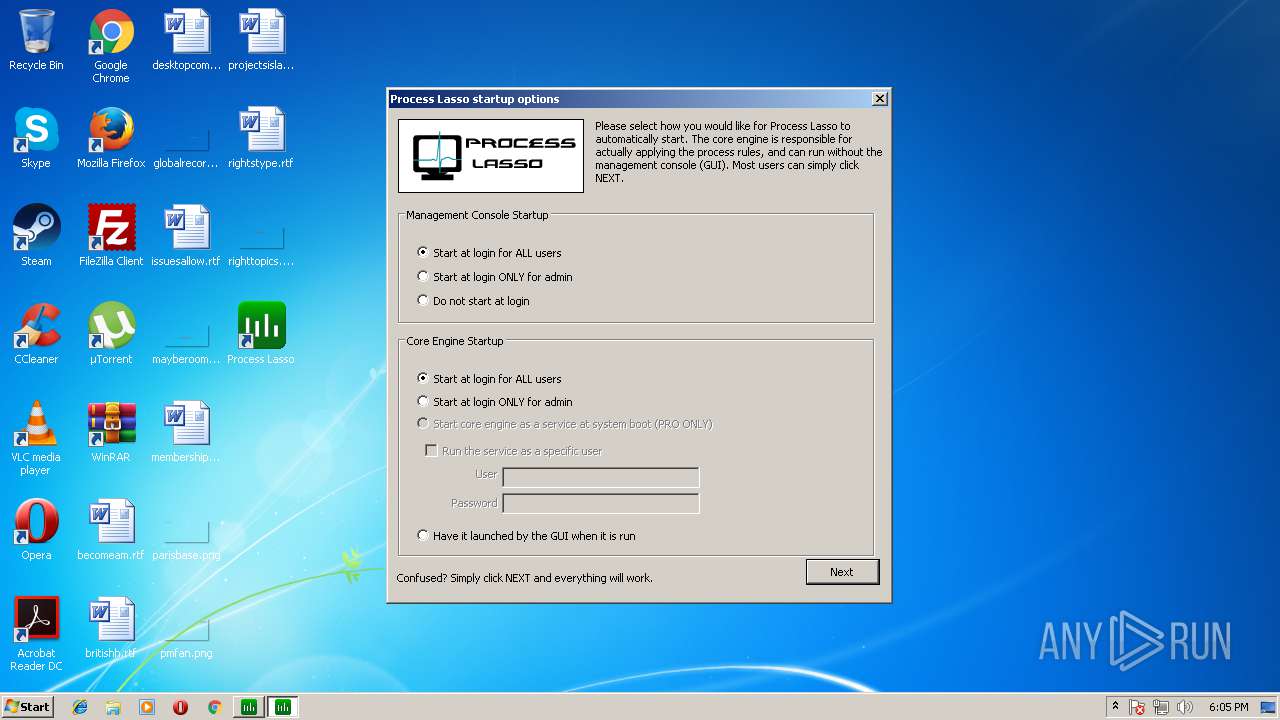Select 'Start core engine as a service' option

point(565,424)
